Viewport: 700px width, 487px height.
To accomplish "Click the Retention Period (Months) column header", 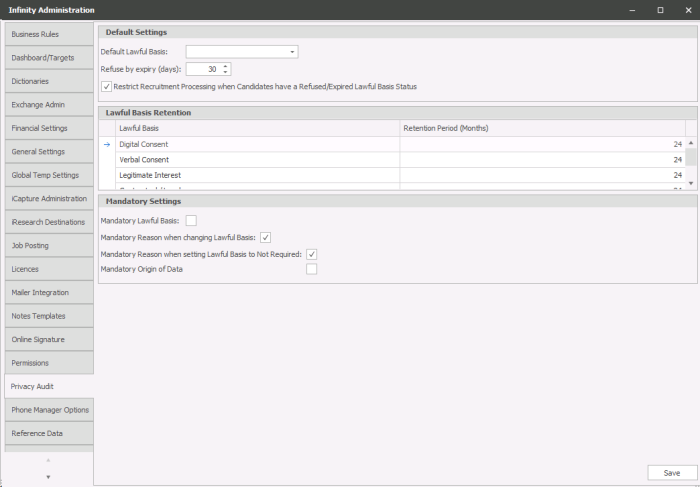I will click(542, 128).
